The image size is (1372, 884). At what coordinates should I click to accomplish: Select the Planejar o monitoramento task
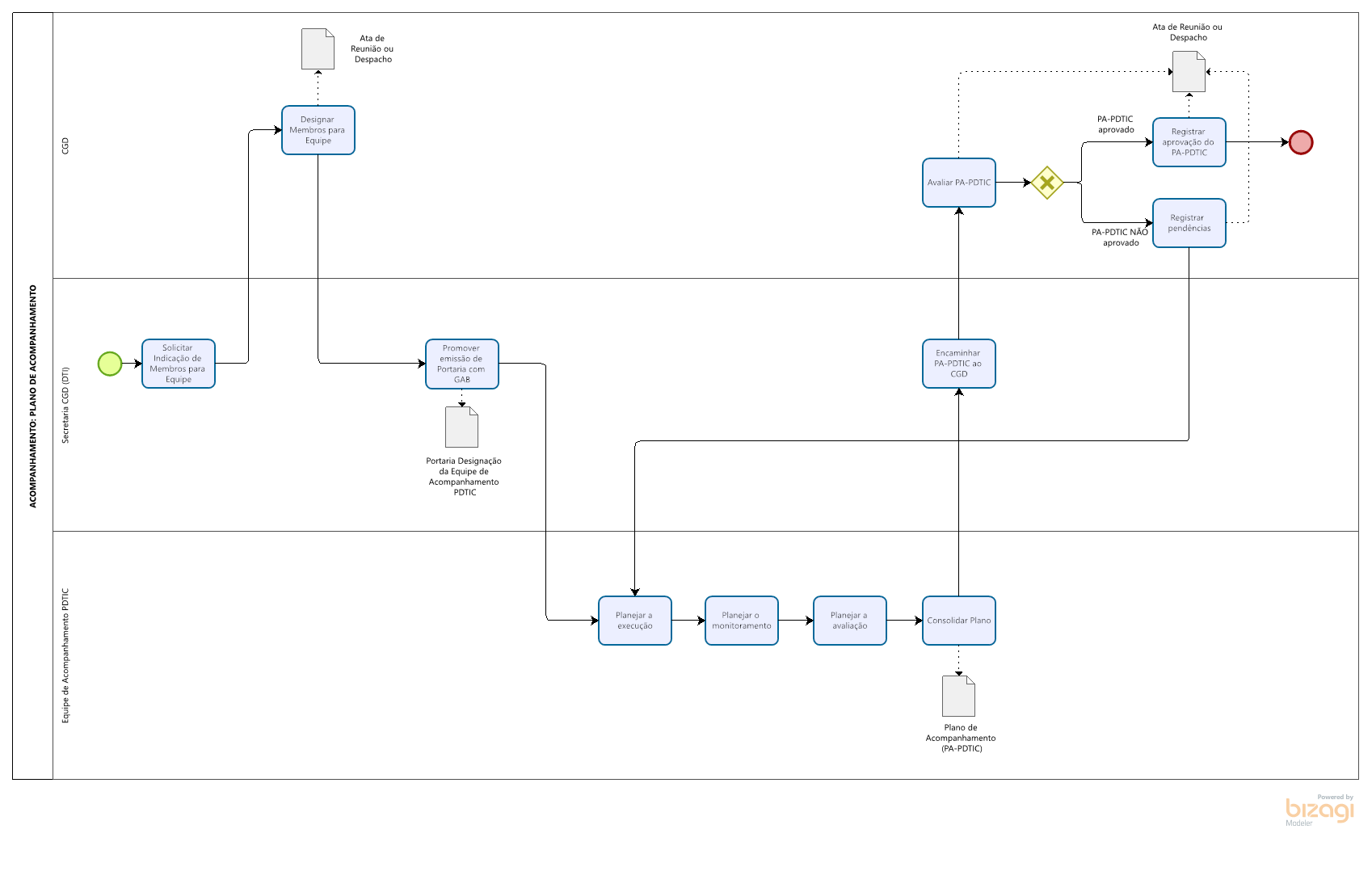tap(742, 621)
